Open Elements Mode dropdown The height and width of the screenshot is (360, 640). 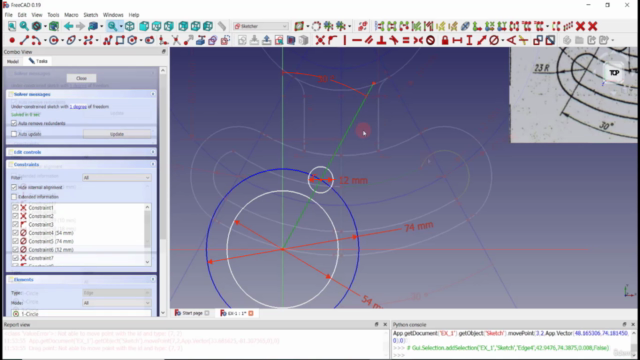pyautogui.click(x=117, y=303)
